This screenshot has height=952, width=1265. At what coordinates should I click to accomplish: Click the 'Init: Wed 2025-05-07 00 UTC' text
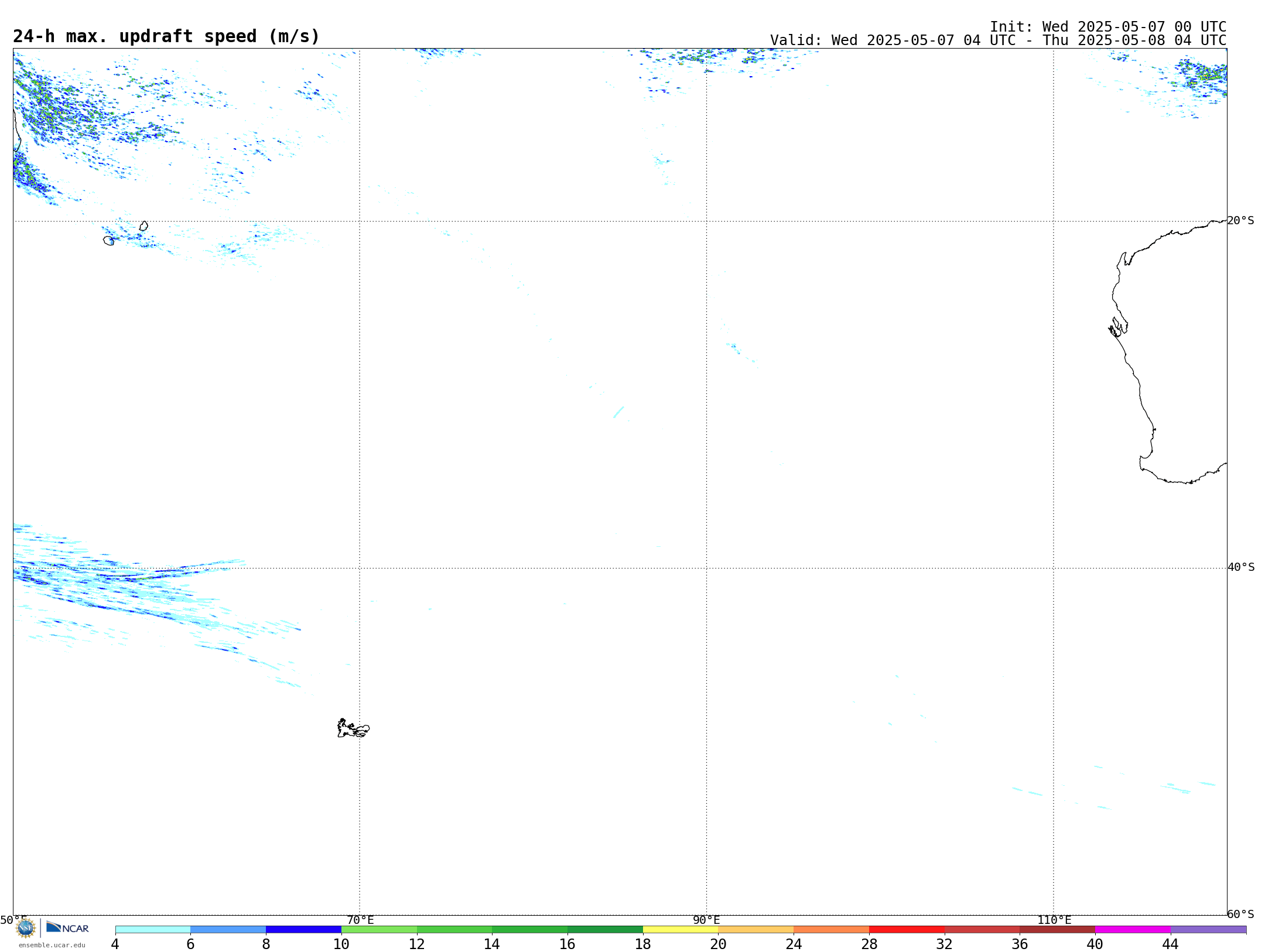(1108, 27)
